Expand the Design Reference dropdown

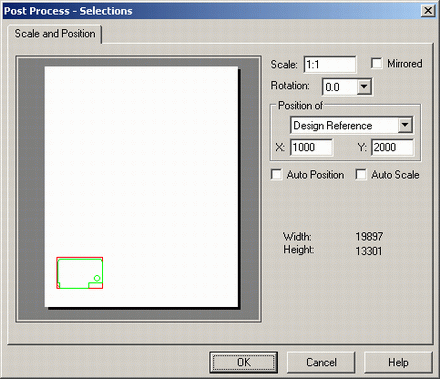405,125
